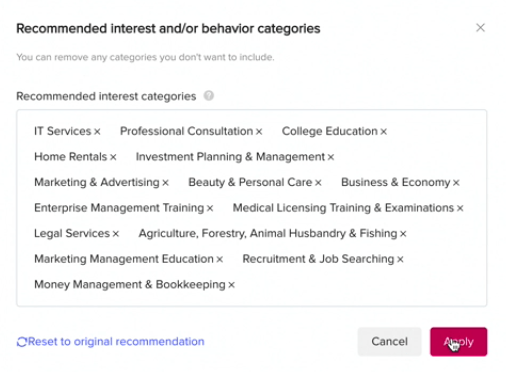
Task: Apply the recommended categories
Action: tap(458, 341)
